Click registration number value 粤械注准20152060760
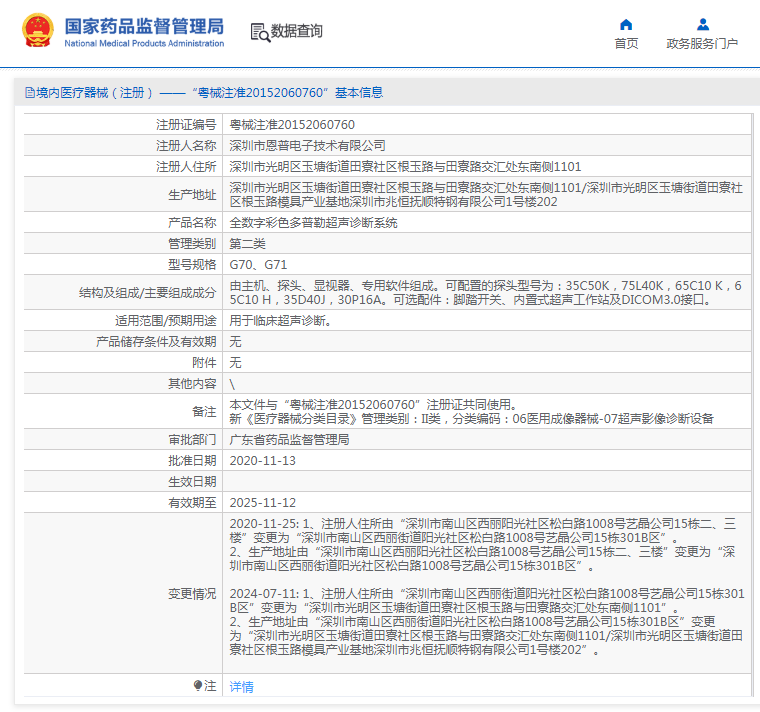The image size is (760, 712). 292,125
